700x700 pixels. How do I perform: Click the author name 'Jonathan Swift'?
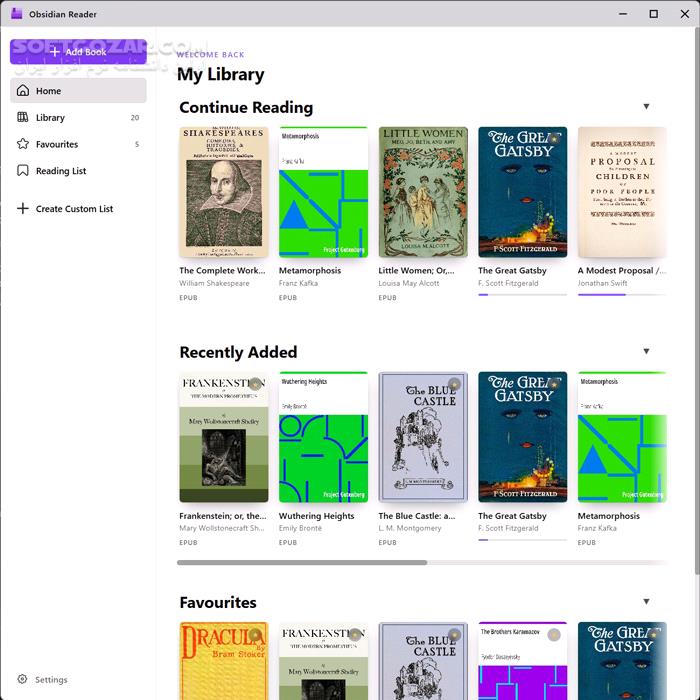click(x=602, y=283)
